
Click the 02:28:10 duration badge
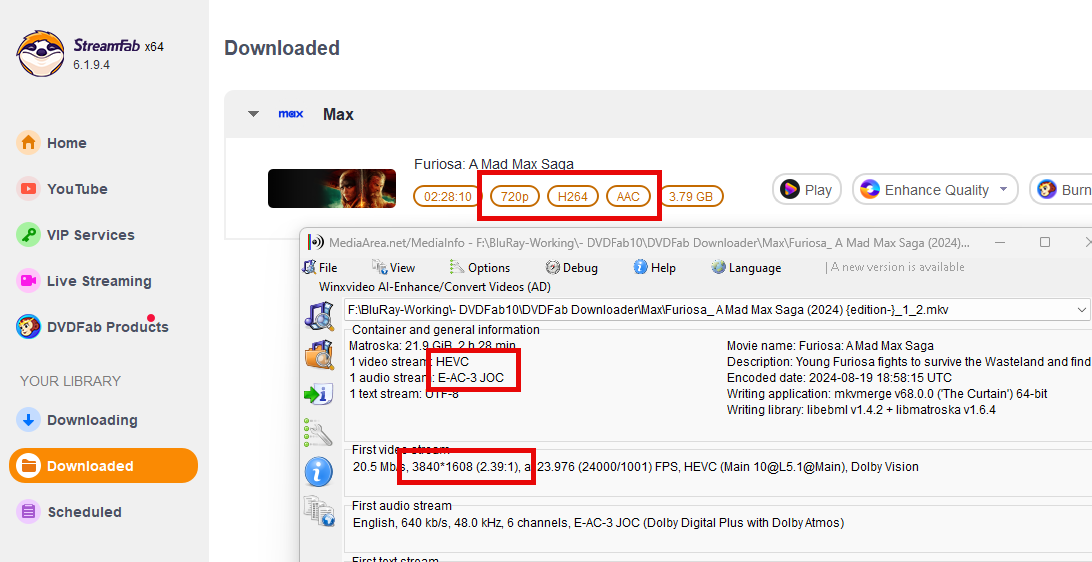click(x=448, y=196)
